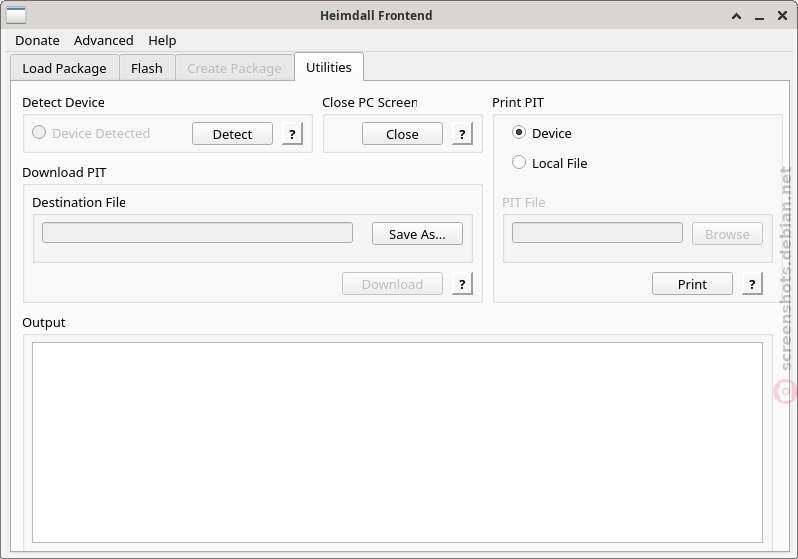Open the Advanced menu

point(104,40)
